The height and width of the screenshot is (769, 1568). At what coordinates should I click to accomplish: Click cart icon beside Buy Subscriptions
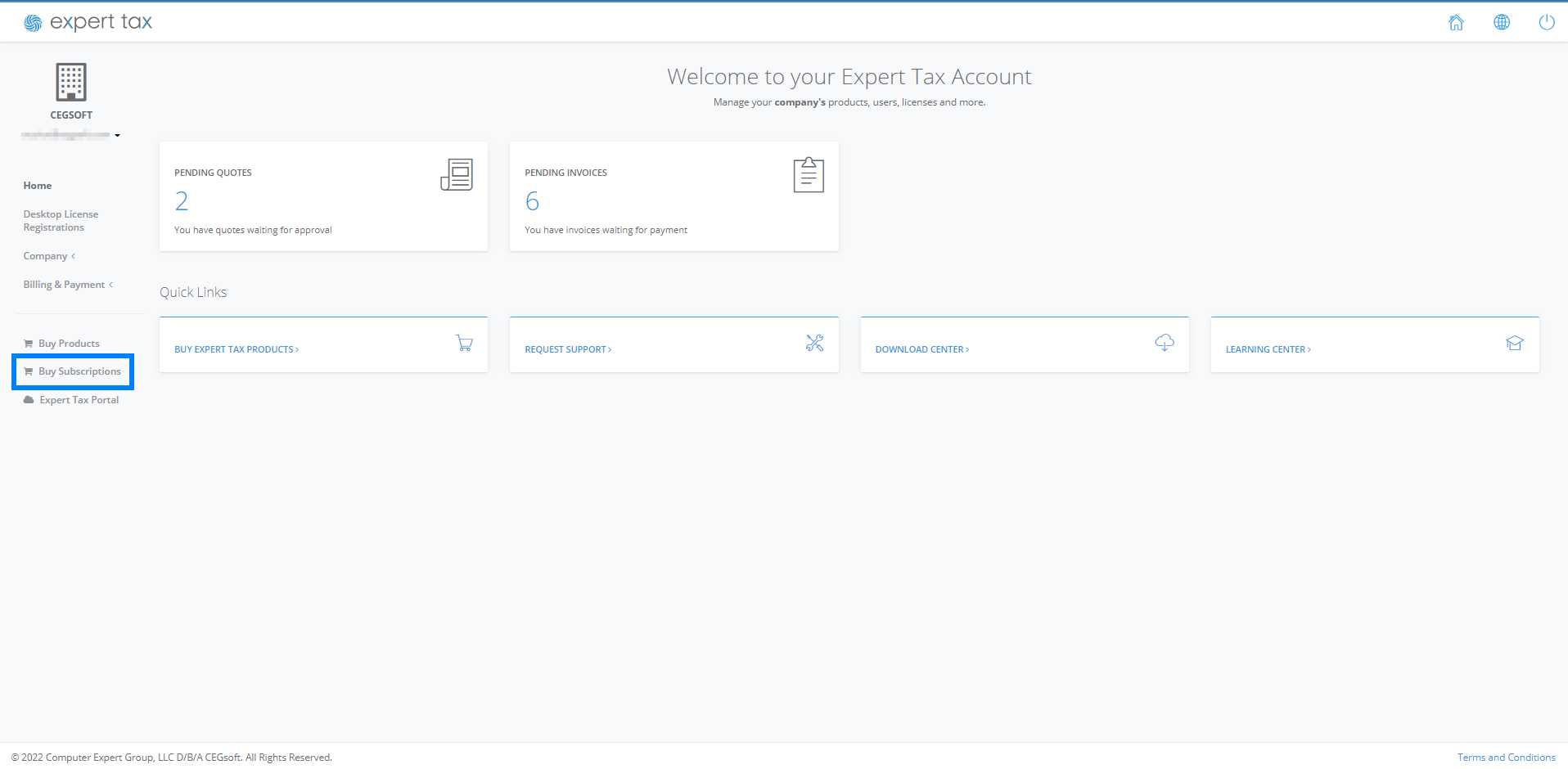point(29,371)
